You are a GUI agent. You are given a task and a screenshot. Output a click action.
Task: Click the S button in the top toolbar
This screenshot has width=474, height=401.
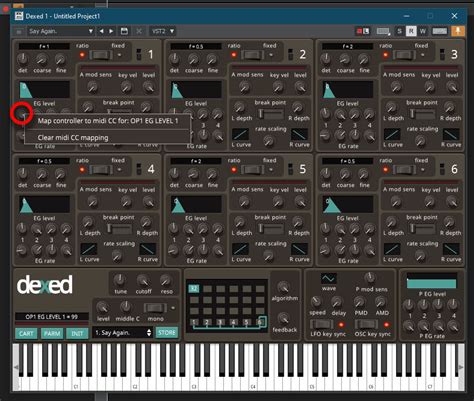[399, 31]
